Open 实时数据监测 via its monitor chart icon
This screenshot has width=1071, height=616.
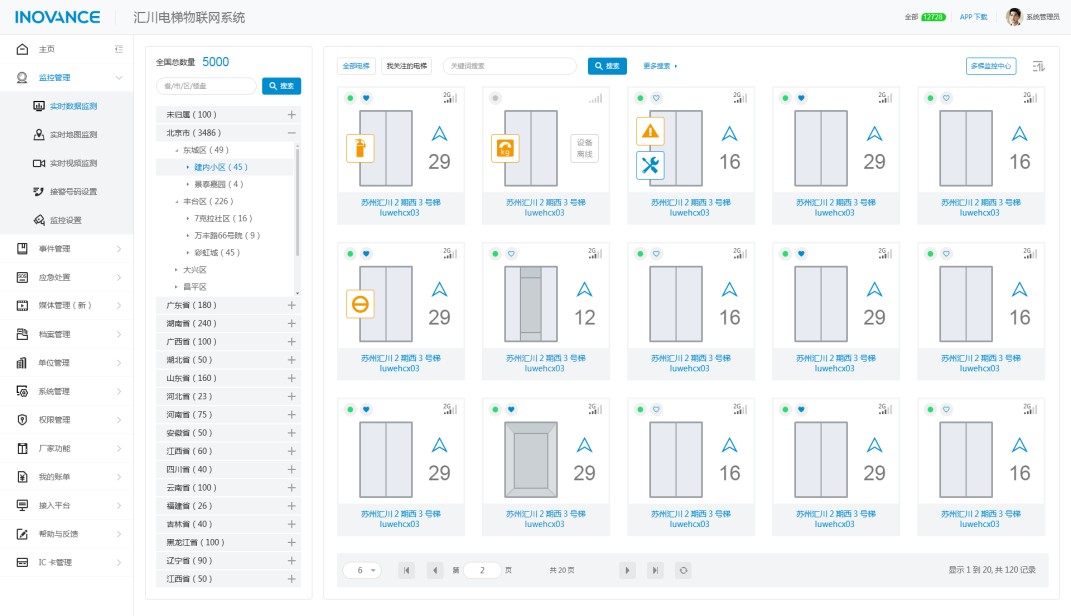39,106
